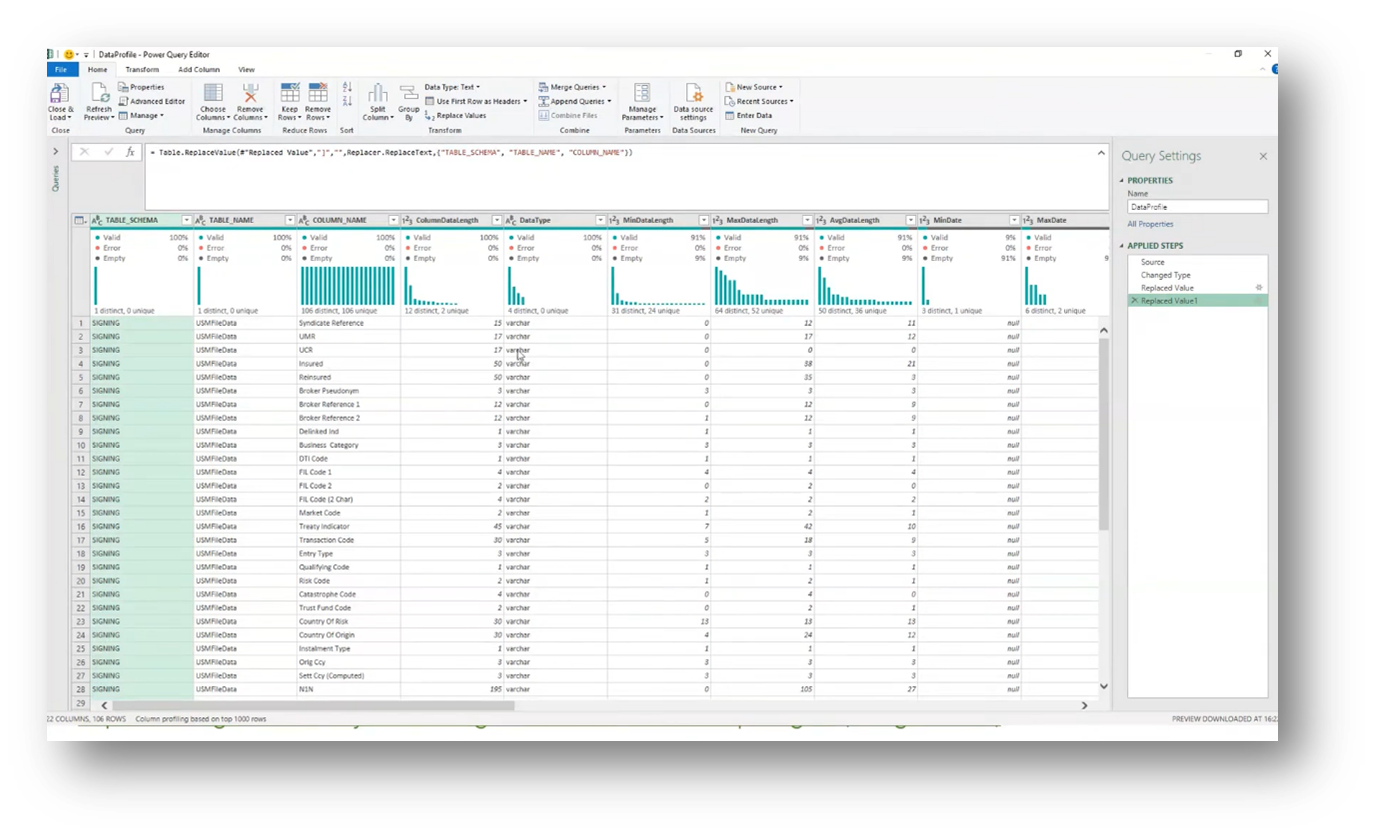Click Replace Values in the ribbon
Viewport: 1373px width, 836px height.
[455, 115]
